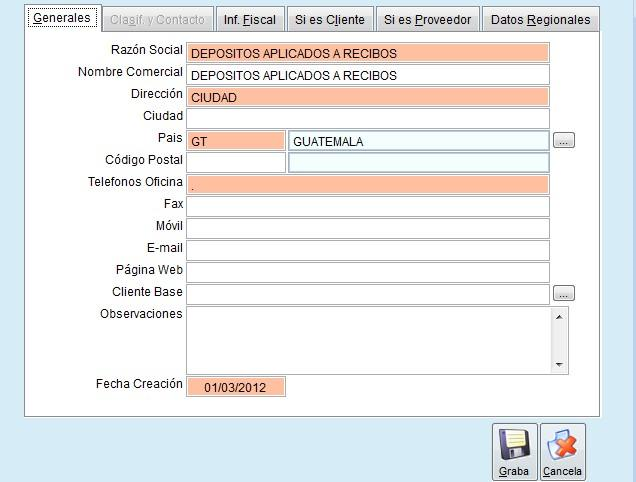Image resolution: width=636 pixels, height=482 pixels.
Task: Go to the Datos Regionales tab
Action: point(541,19)
